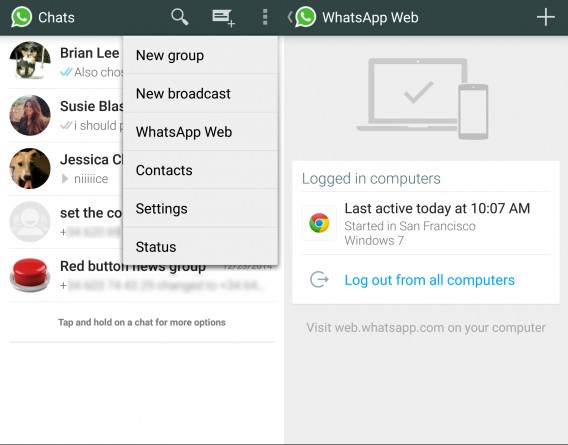Tap the 'Logged in computers' heading
Viewport: 568px width, 445px height.
(x=371, y=179)
